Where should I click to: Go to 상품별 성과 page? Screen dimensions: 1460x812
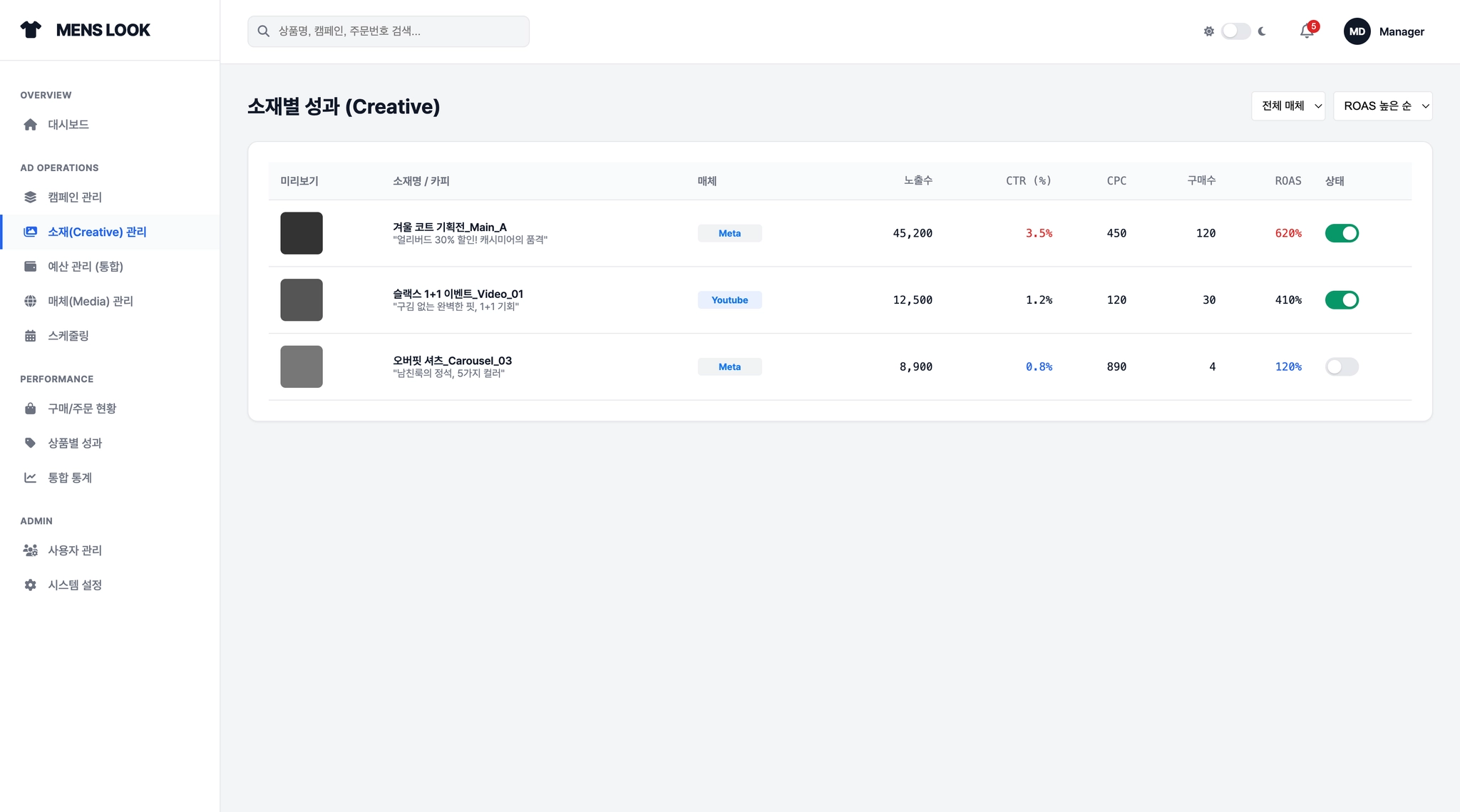(x=75, y=443)
